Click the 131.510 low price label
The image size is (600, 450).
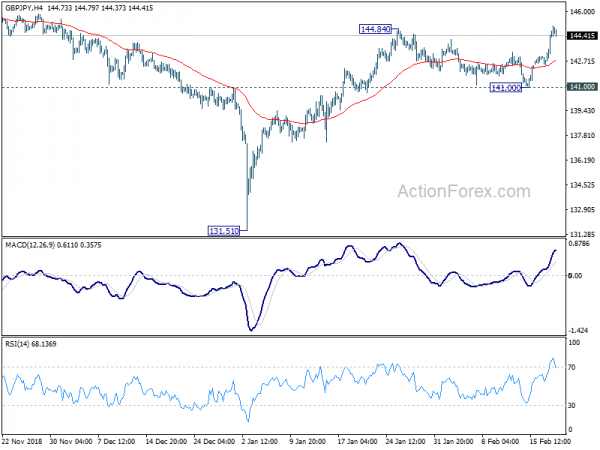click(223, 231)
